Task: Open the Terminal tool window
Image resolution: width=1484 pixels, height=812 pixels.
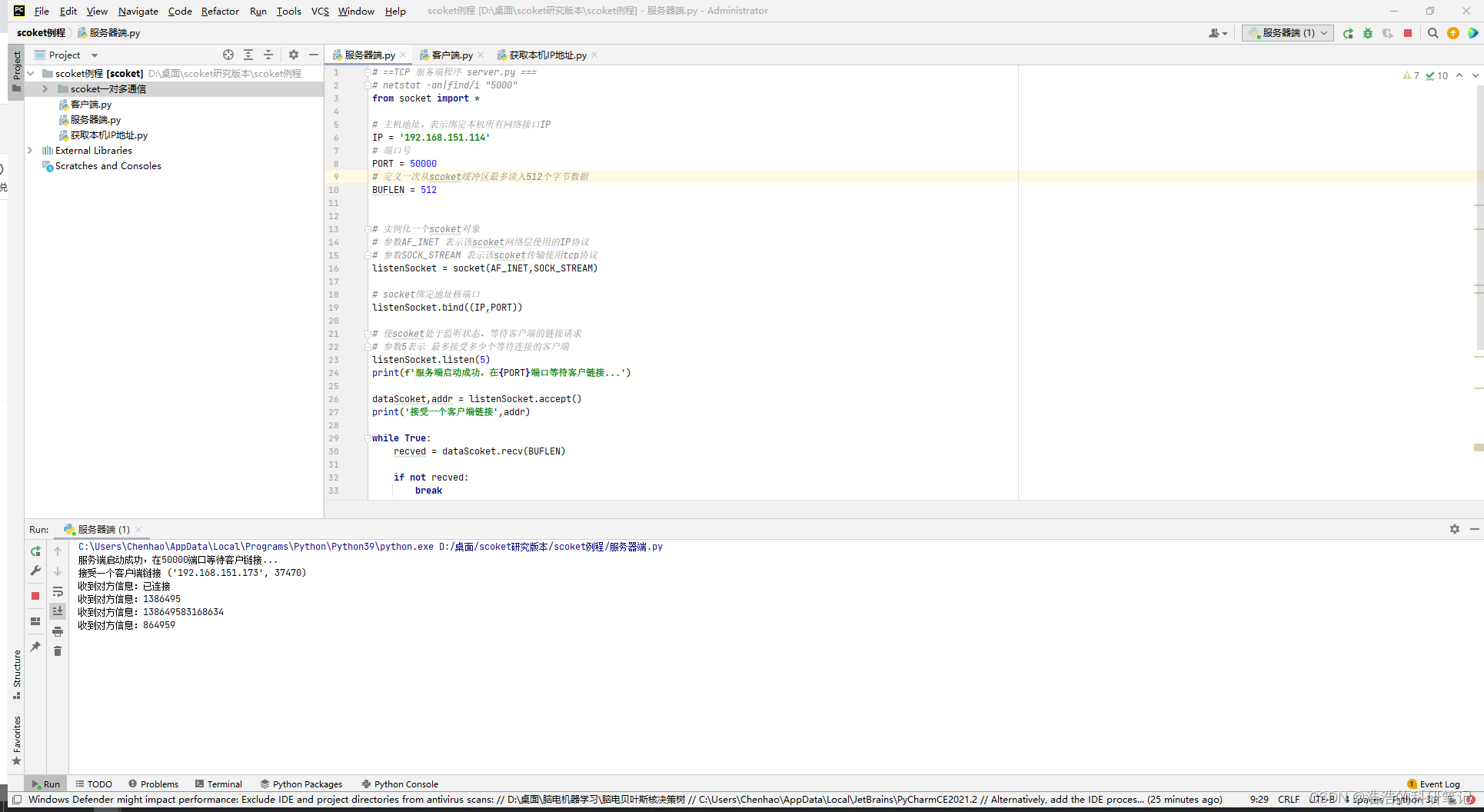Action: (219, 784)
